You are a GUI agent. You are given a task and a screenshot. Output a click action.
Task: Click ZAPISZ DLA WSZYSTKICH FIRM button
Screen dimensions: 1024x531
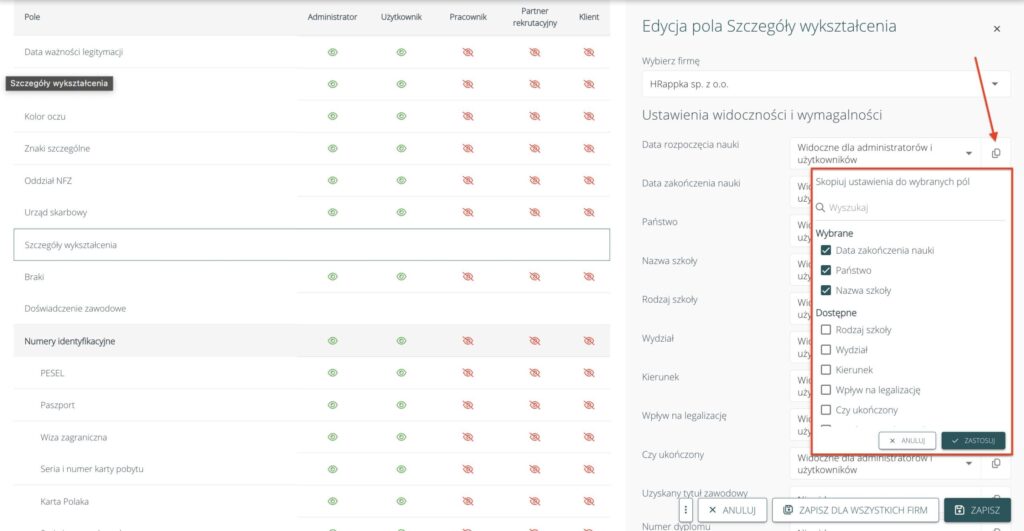(856, 510)
